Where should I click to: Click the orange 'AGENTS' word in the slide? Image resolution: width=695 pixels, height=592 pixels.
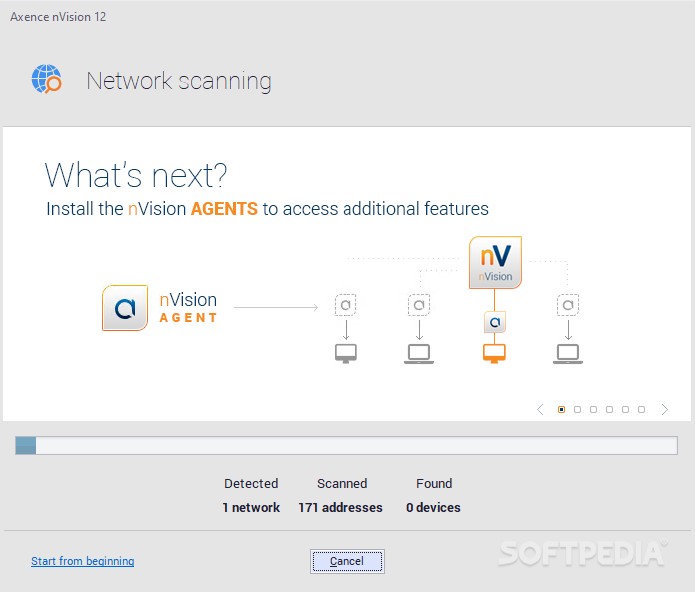point(224,209)
